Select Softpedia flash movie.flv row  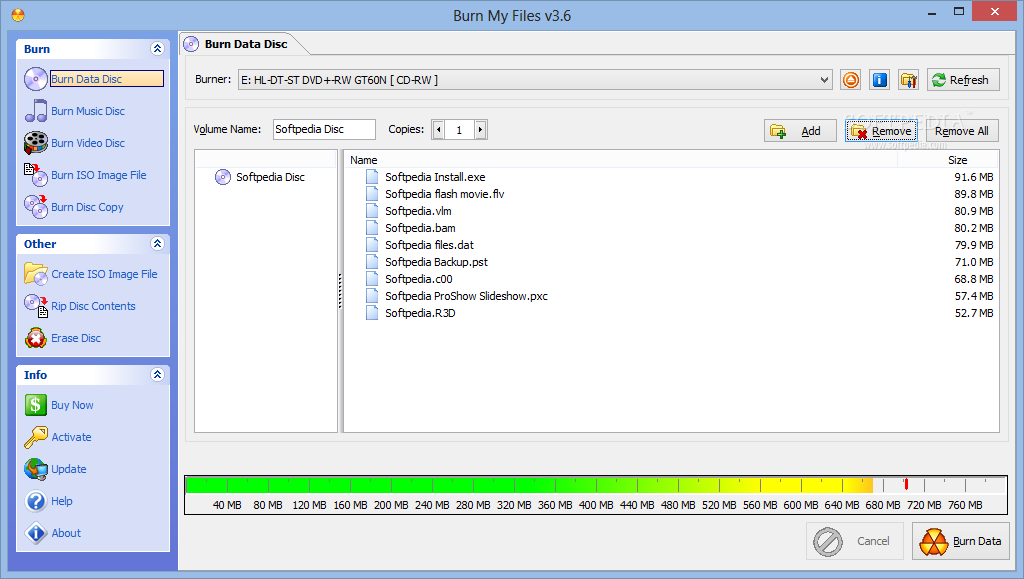coord(671,194)
